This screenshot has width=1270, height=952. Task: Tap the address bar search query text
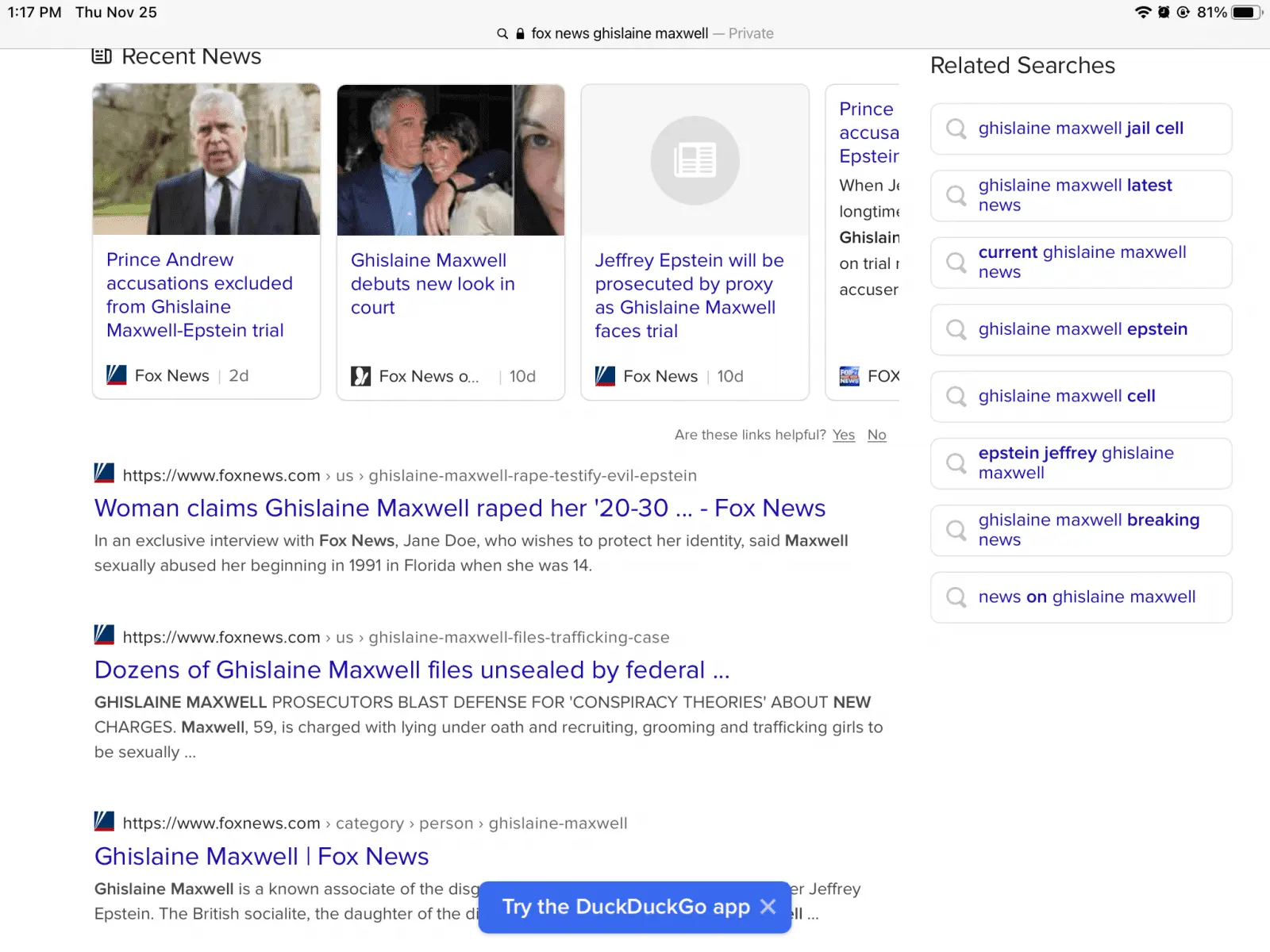tap(619, 33)
